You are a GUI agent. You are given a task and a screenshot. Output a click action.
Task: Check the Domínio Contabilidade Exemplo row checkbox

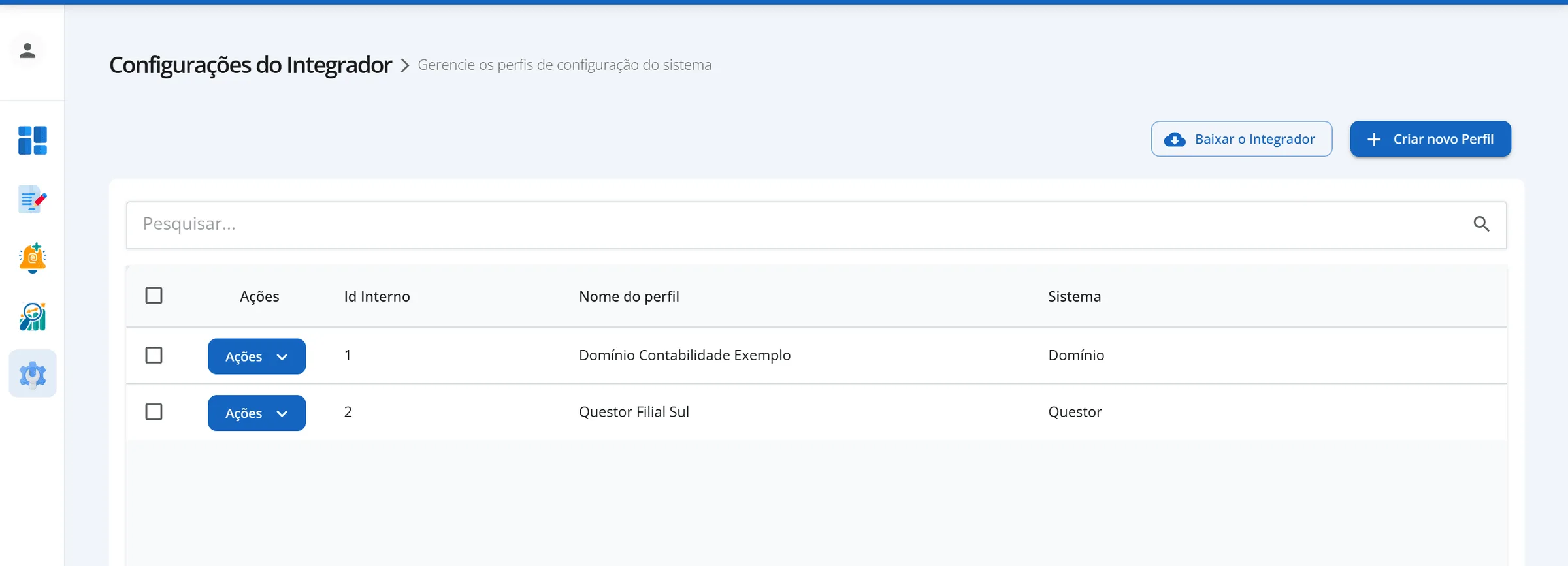[154, 355]
